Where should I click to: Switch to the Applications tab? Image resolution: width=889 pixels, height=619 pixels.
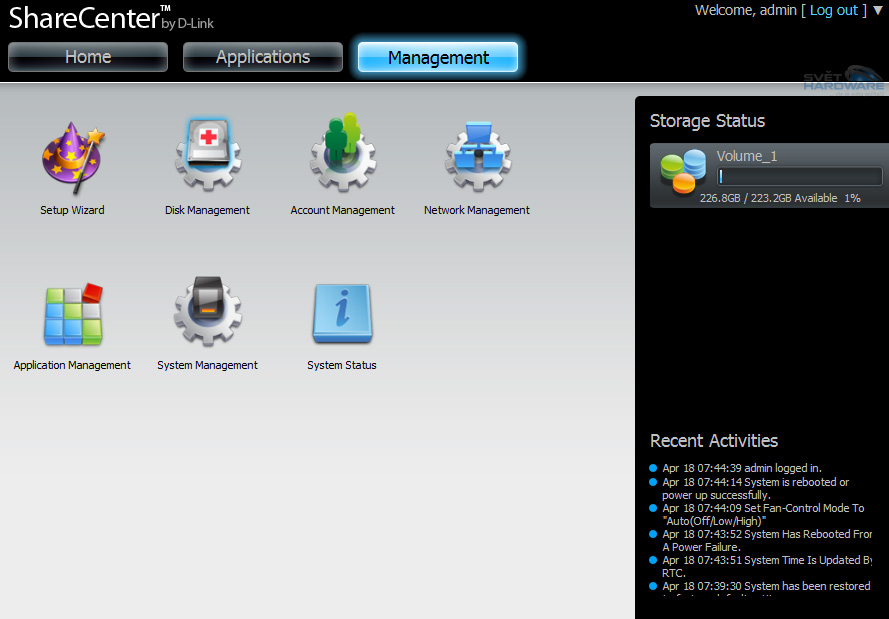click(263, 57)
